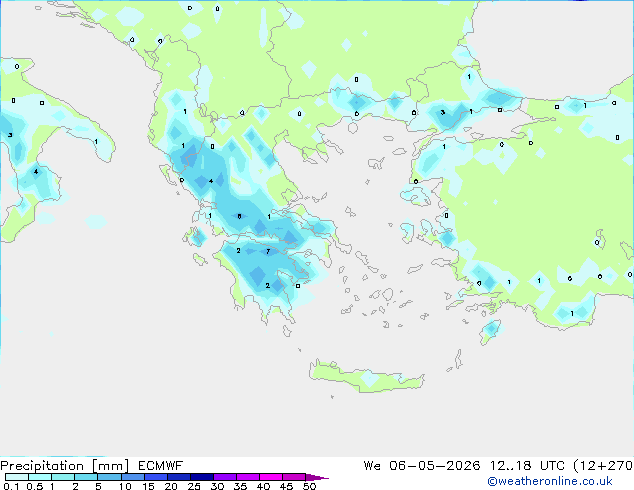Image resolution: width=634 pixels, height=490 pixels.
Task: Pick the legend swatch between 35 and 40
Action: click(x=248, y=477)
